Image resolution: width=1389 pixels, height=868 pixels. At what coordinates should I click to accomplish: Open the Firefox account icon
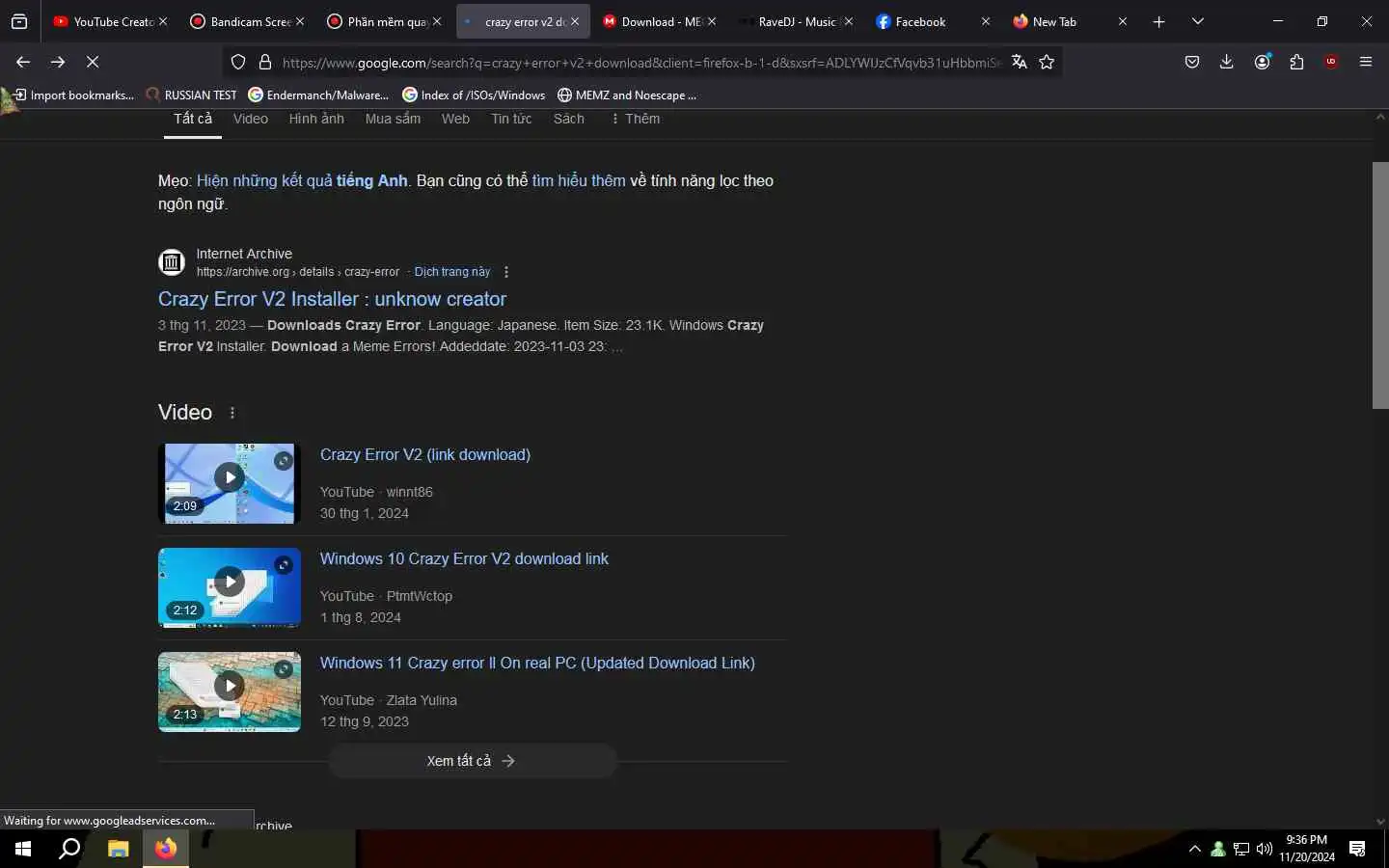tap(1262, 62)
